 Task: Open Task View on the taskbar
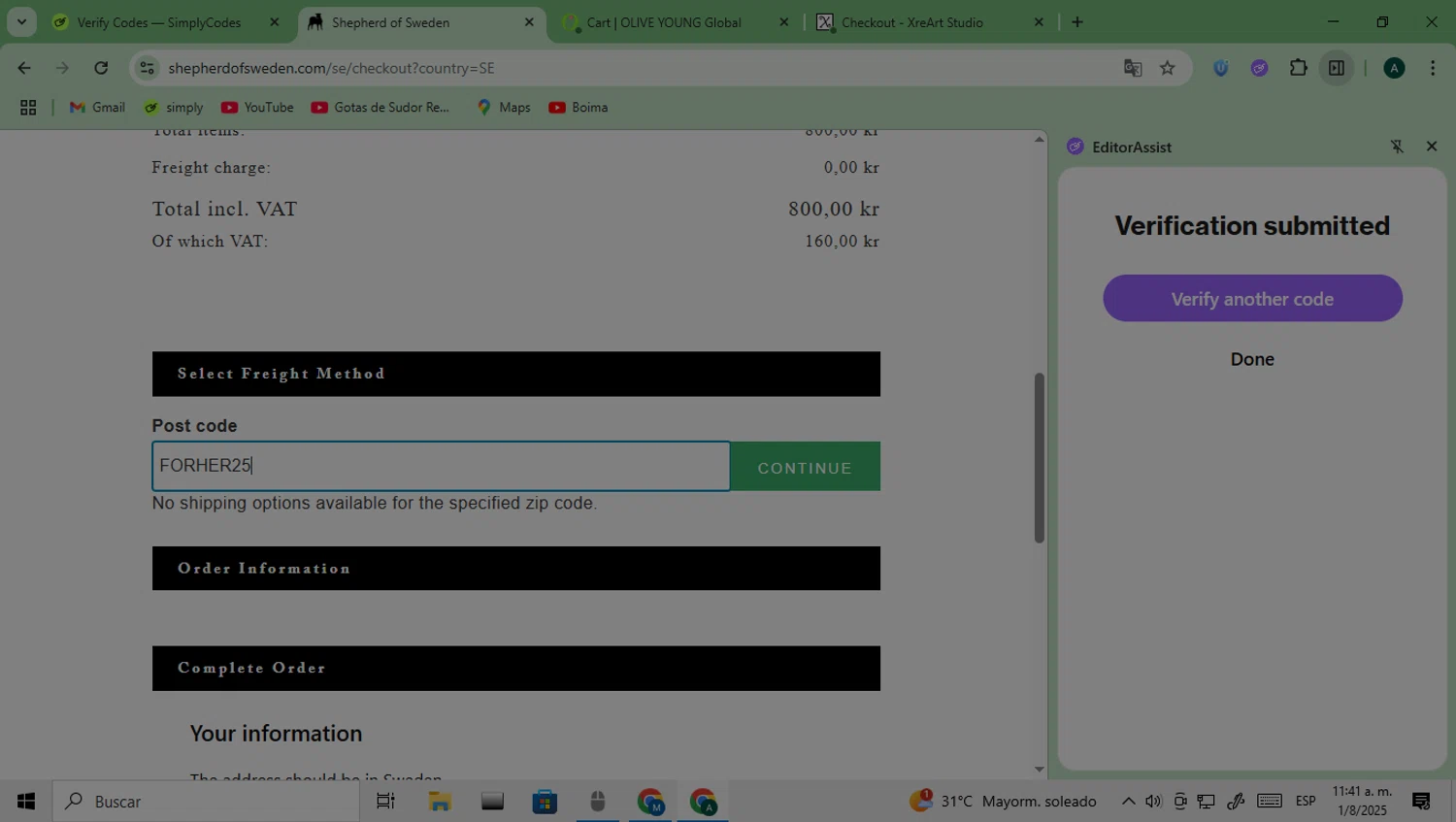coord(385,801)
